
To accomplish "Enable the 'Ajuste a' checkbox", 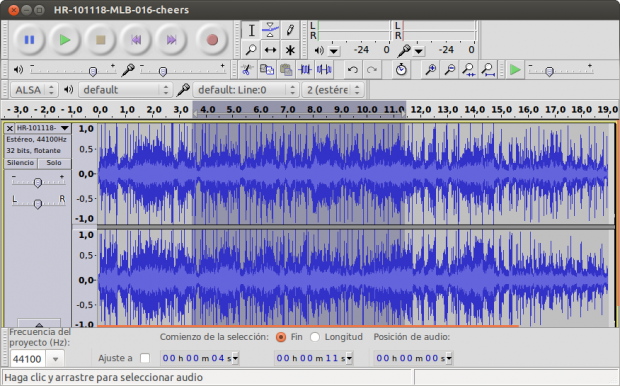I will click(145, 358).
